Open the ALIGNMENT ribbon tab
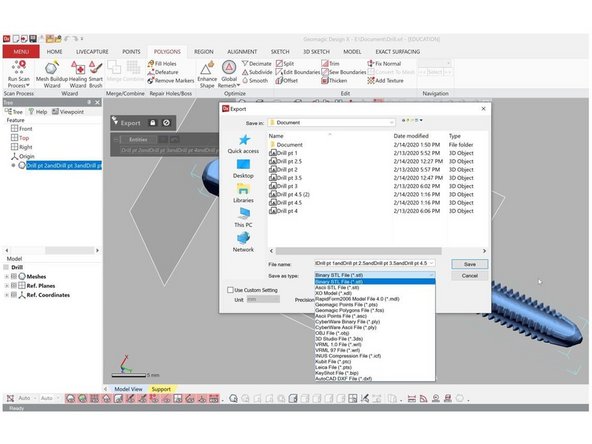The height and width of the screenshot is (444, 592). pos(242,51)
